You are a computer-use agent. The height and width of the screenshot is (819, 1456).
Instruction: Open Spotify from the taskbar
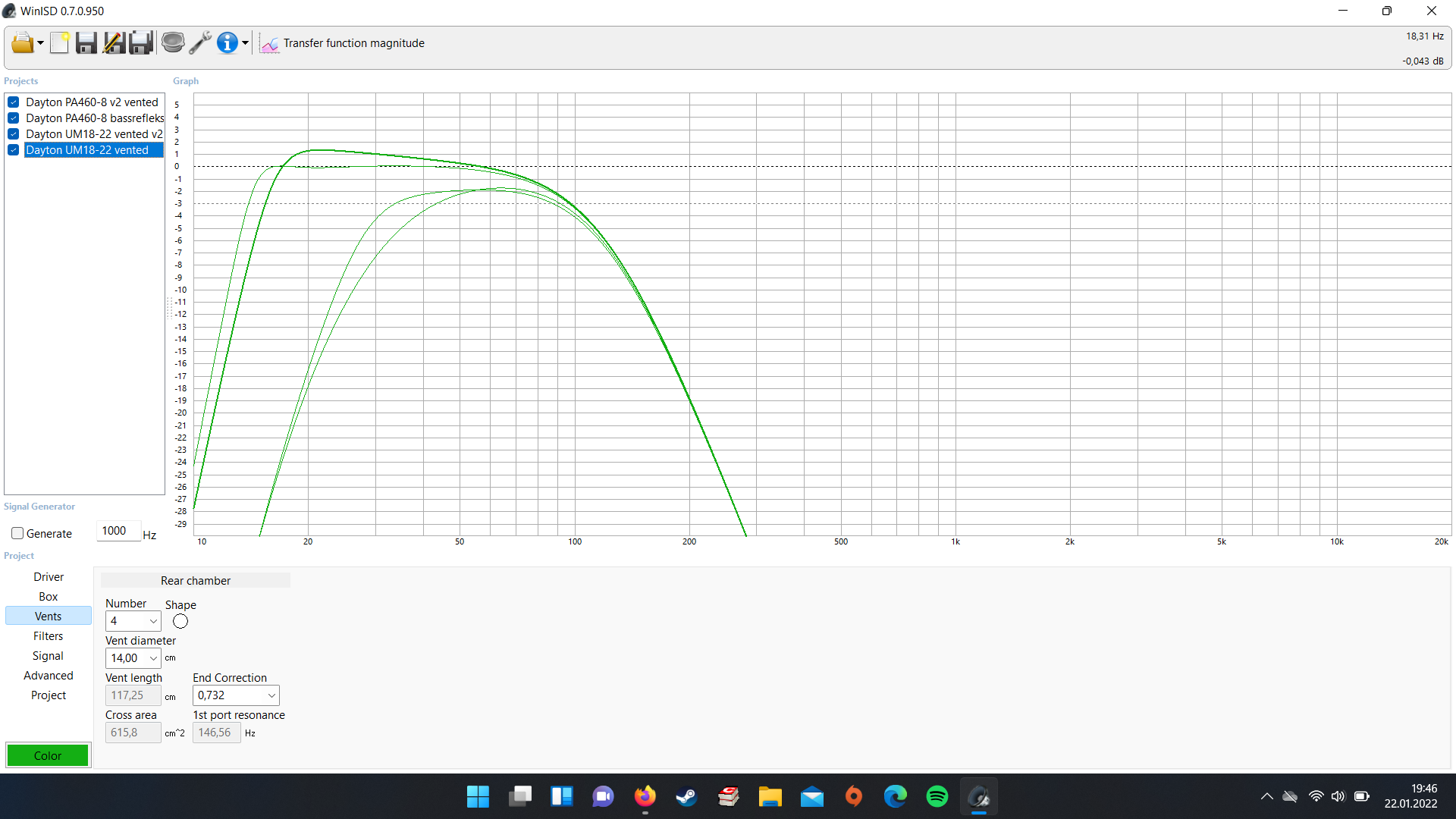pyautogui.click(x=937, y=796)
